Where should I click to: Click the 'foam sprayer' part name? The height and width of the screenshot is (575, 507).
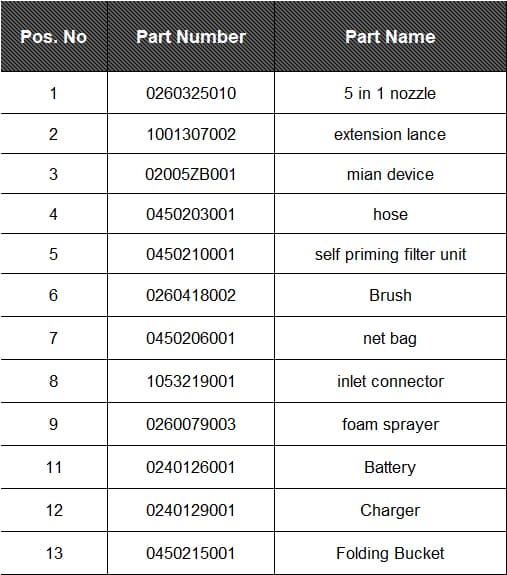click(x=390, y=425)
